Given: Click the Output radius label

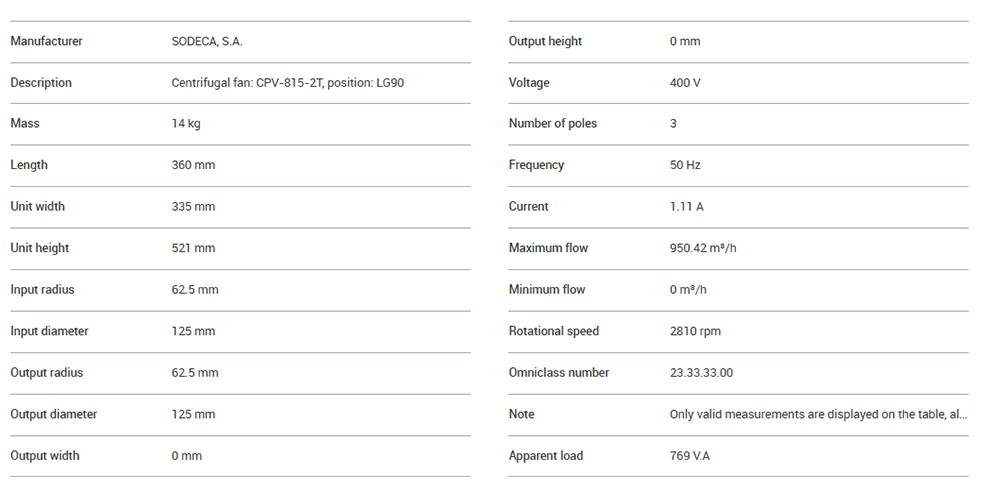Looking at the screenshot, I should tap(46, 373).
